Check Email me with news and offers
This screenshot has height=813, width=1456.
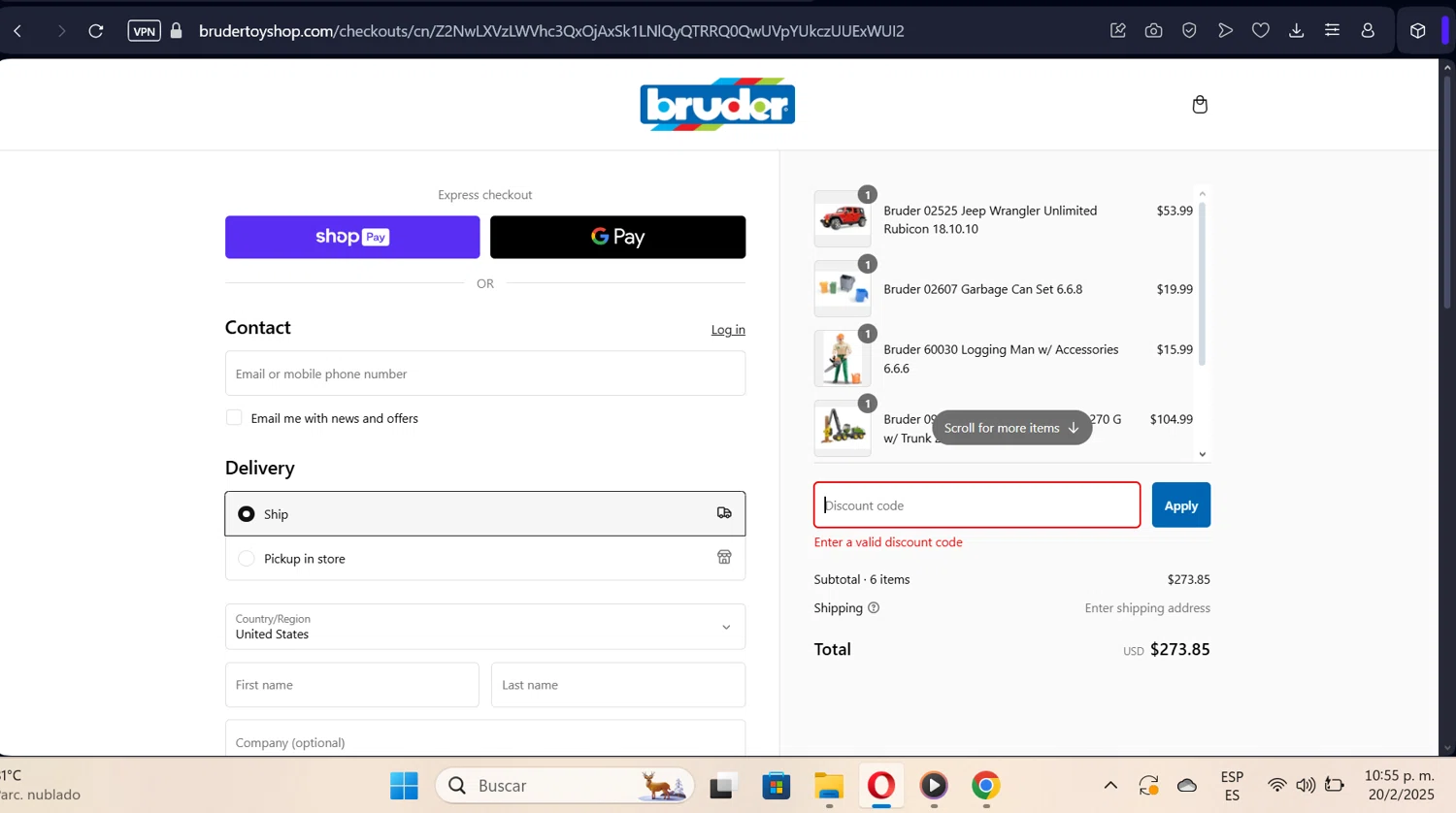234,418
